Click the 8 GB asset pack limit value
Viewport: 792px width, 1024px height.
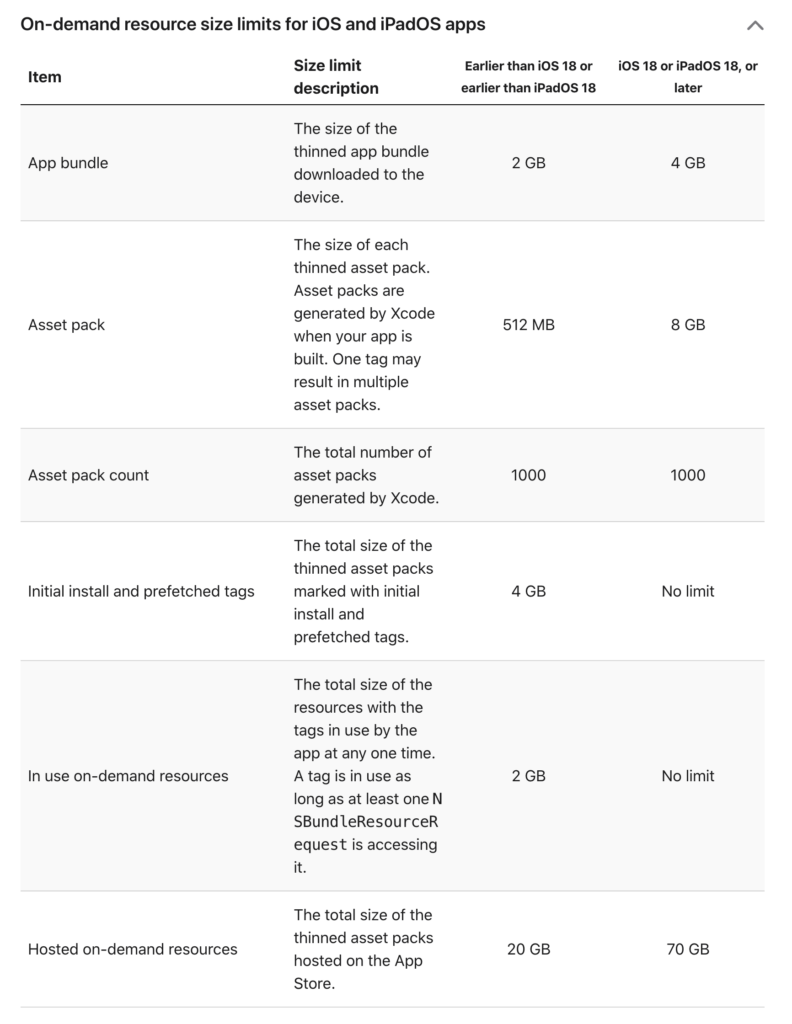(x=688, y=325)
